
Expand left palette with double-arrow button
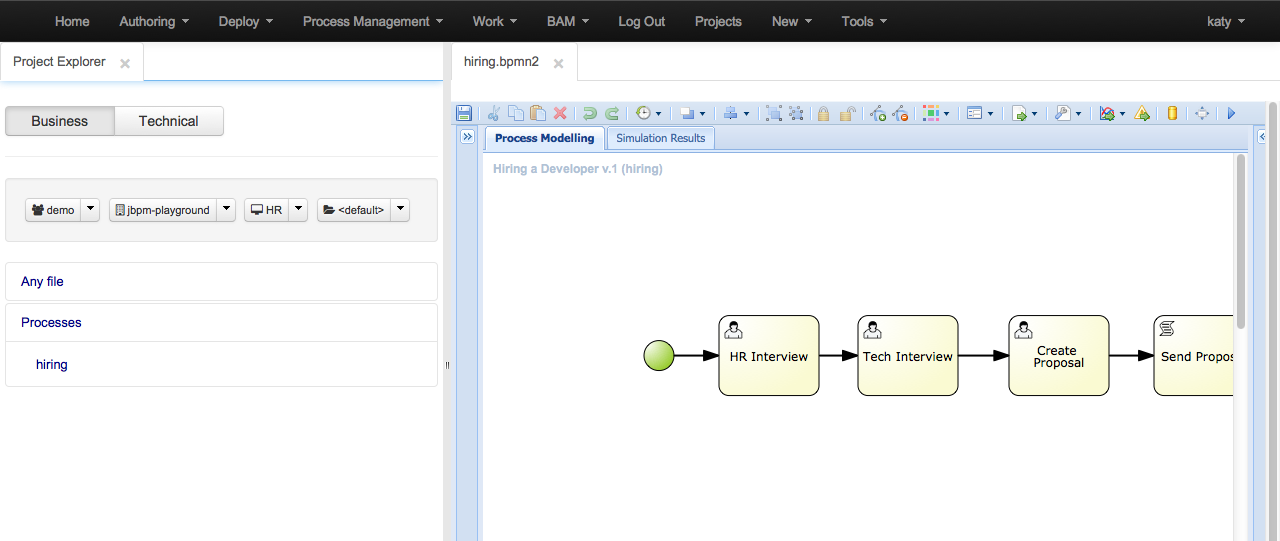coord(467,138)
